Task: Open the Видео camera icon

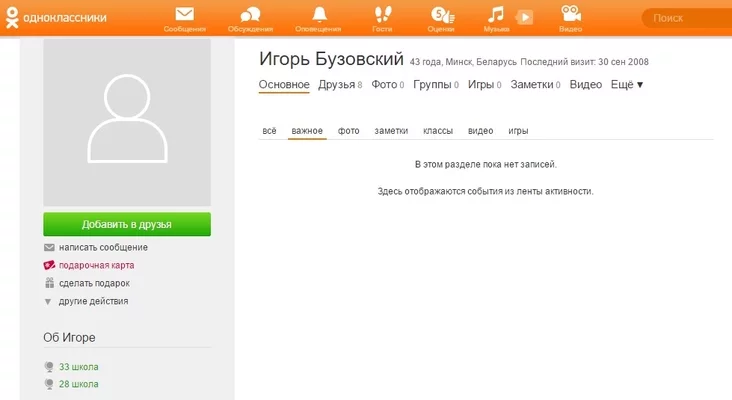Action: pyautogui.click(x=571, y=15)
